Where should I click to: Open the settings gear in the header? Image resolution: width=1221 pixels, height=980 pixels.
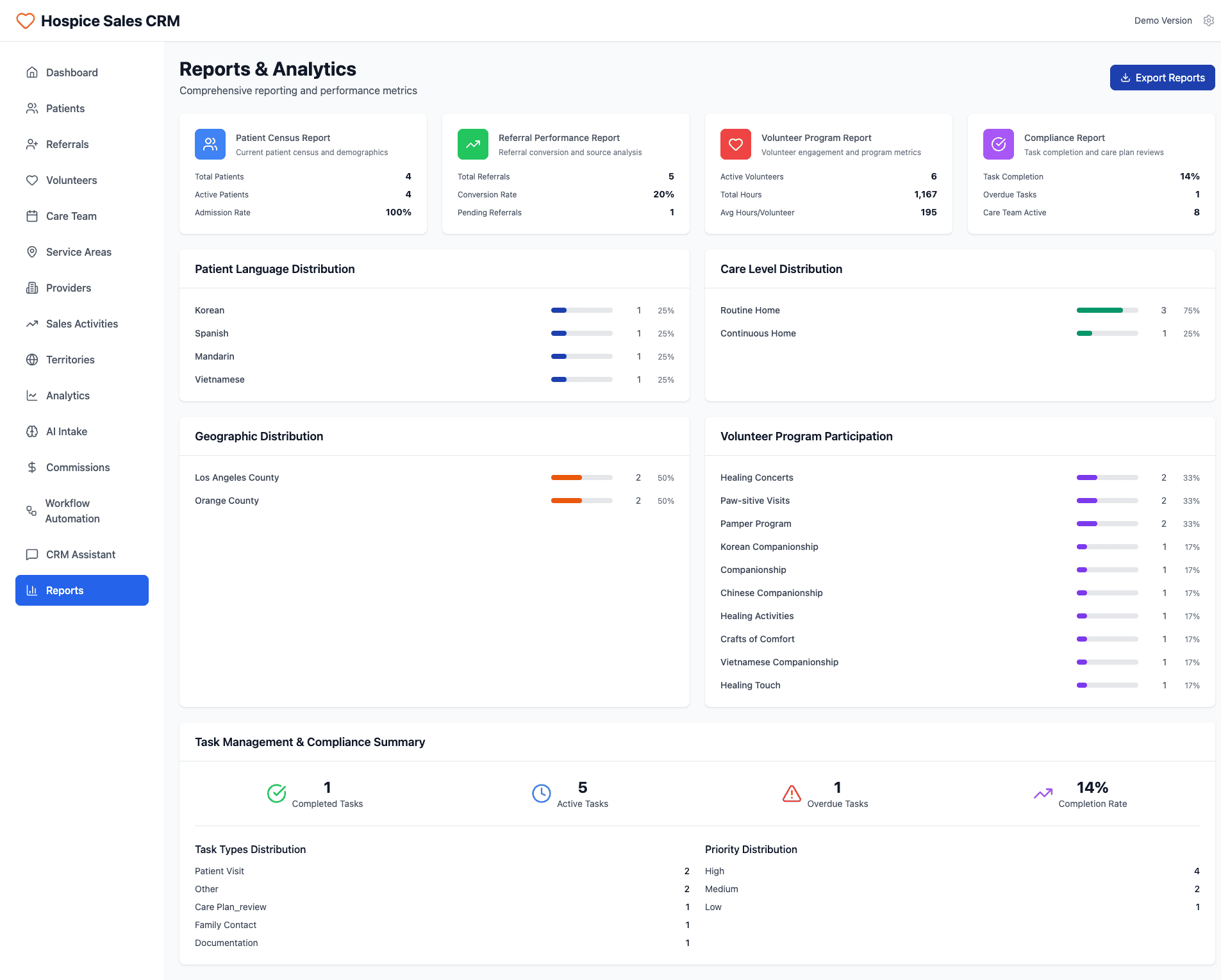click(1208, 21)
